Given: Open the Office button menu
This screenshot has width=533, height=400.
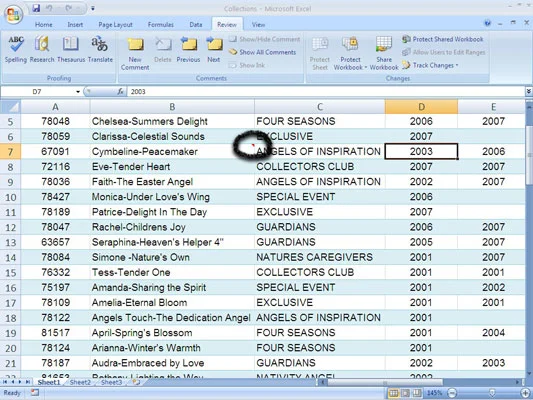Looking at the screenshot, I should click(x=13, y=14).
